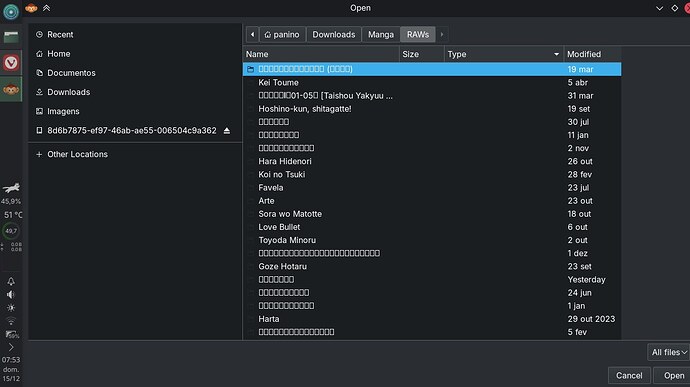The height and width of the screenshot is (387, 690).
Task: Open the notifications bell icon
Action: (11, 281)
